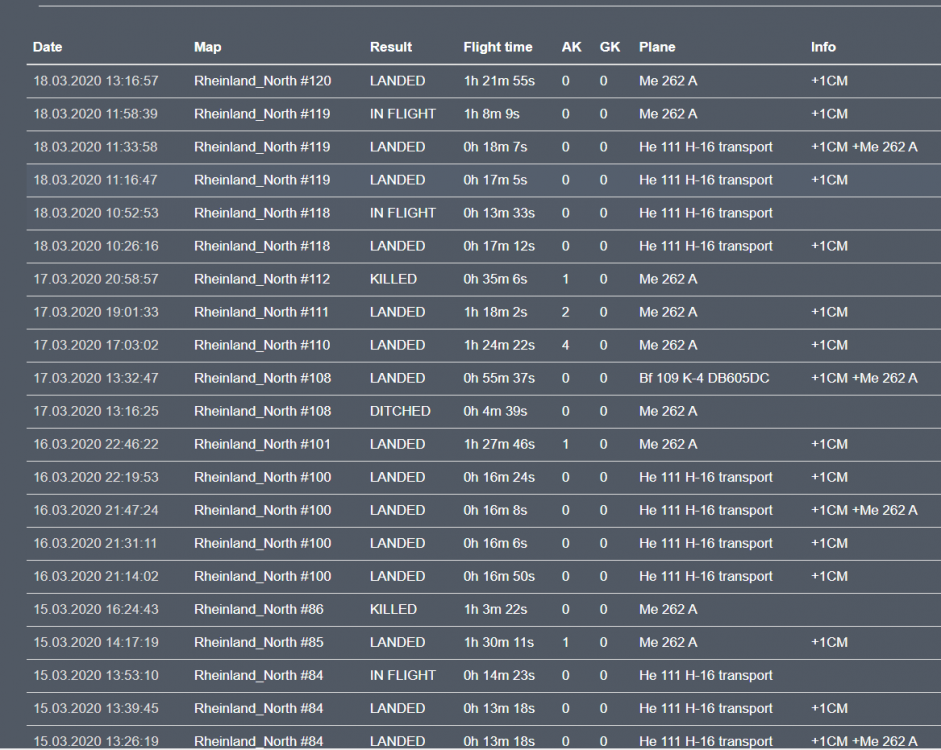Click the Plane column header

[x=657, y=47]
